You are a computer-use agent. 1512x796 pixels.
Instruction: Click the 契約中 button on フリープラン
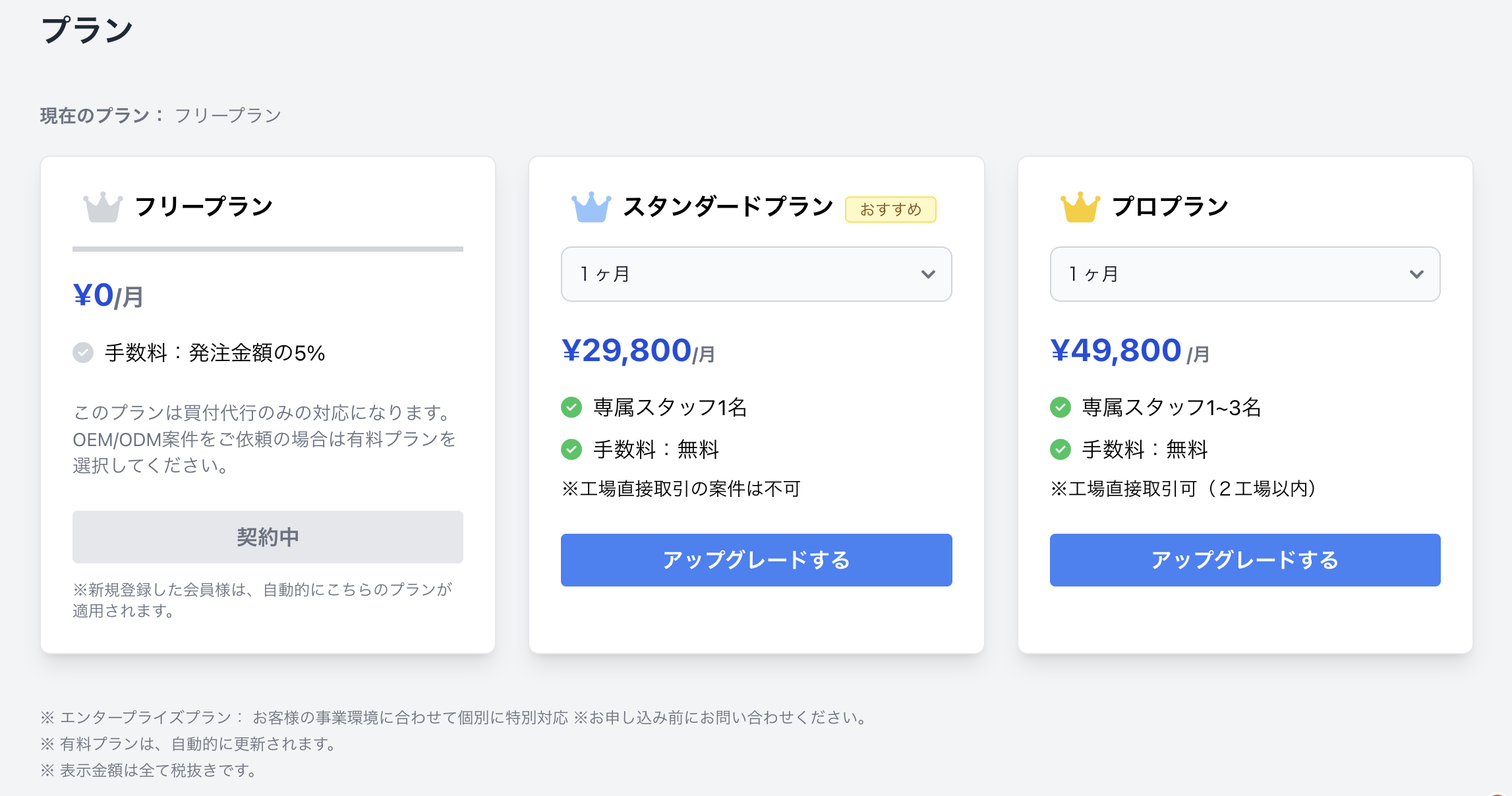(x=268, y=536)
